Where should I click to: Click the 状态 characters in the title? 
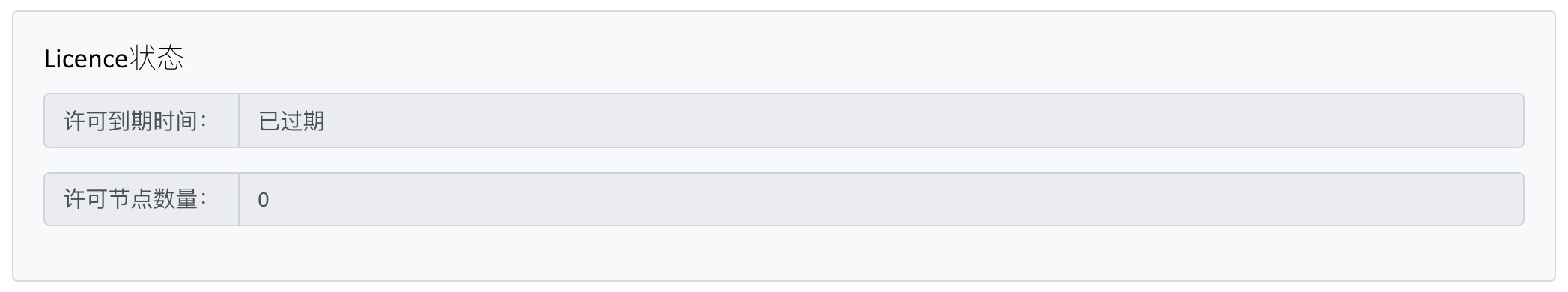(x=157, y=58)
